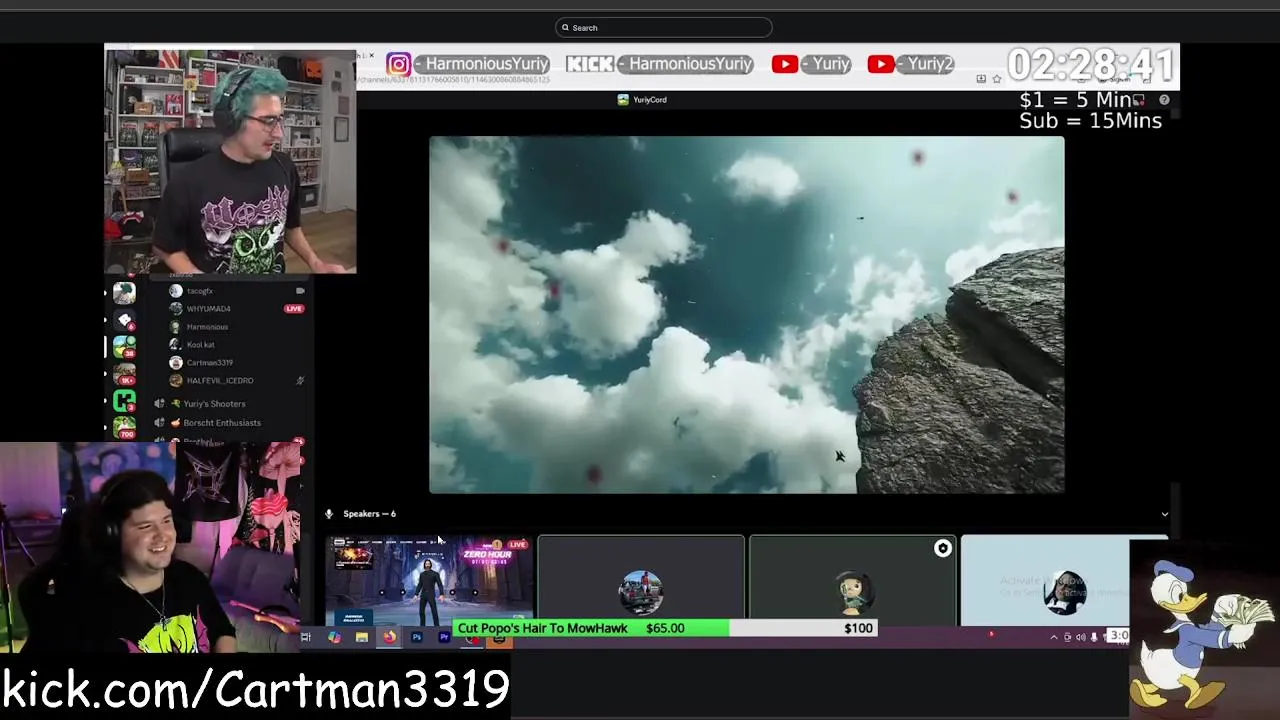Image resolution: width=1280 pixels, height=720 pixels.
Task: Expand the system tray hidden icons chevron
Action: 1053,637
